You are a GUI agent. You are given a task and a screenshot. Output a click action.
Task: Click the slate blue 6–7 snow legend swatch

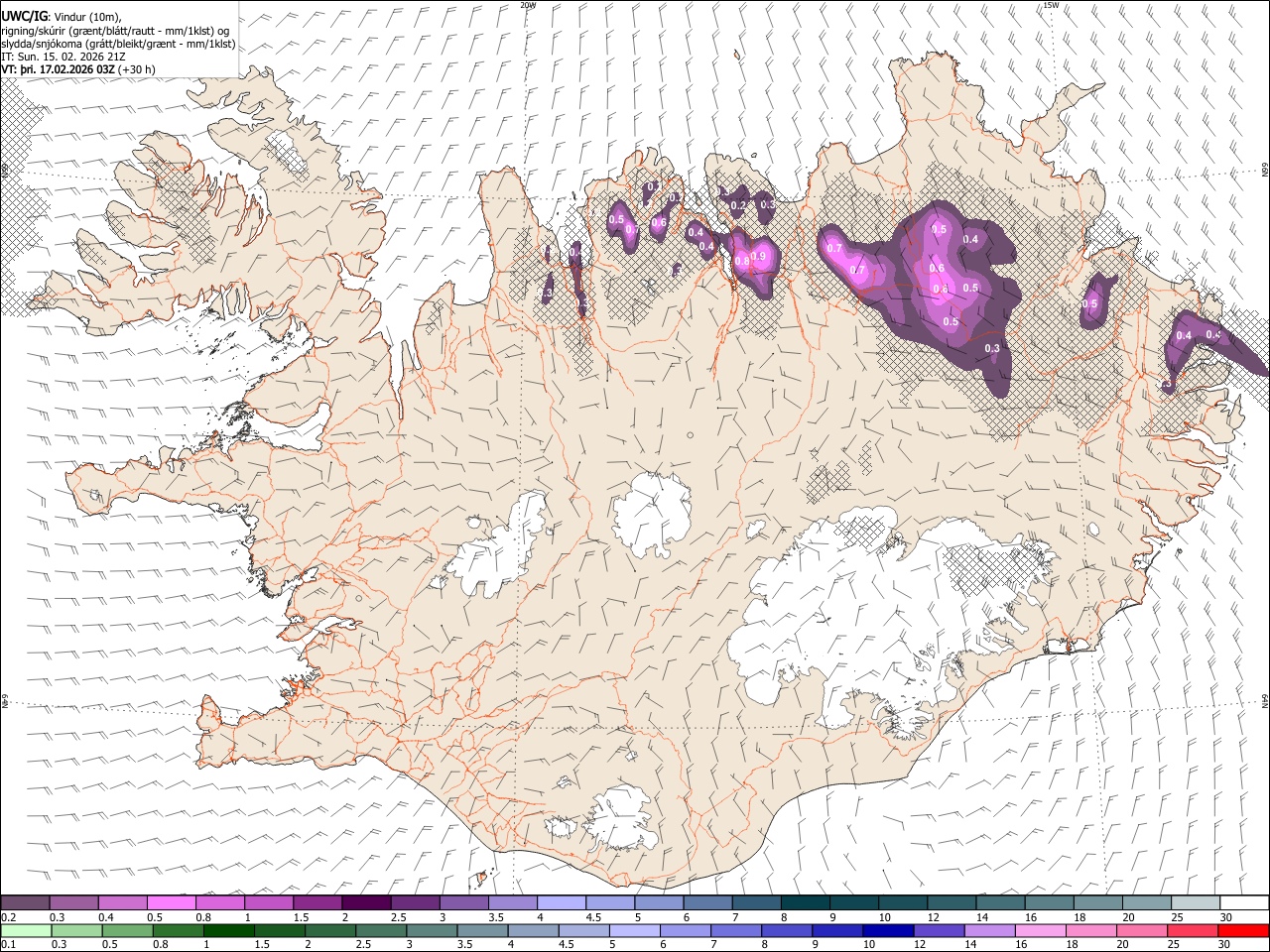[707, 903]
